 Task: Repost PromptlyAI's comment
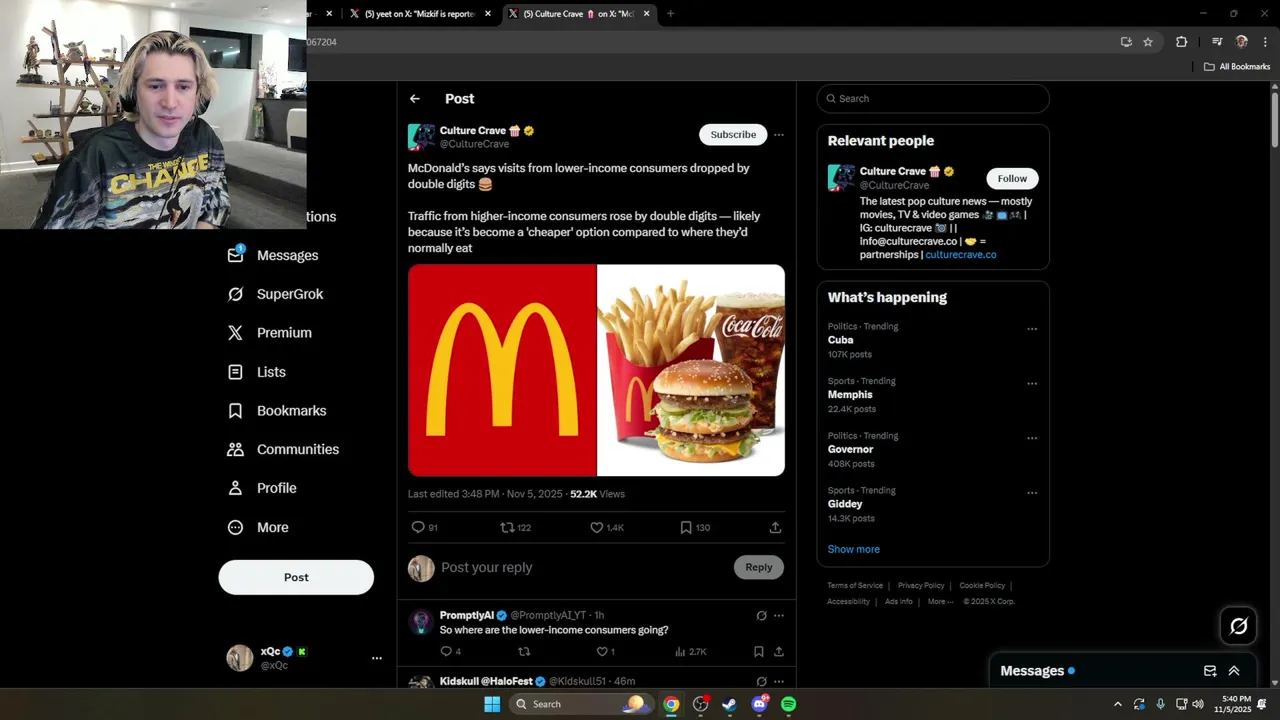[523, 652]
